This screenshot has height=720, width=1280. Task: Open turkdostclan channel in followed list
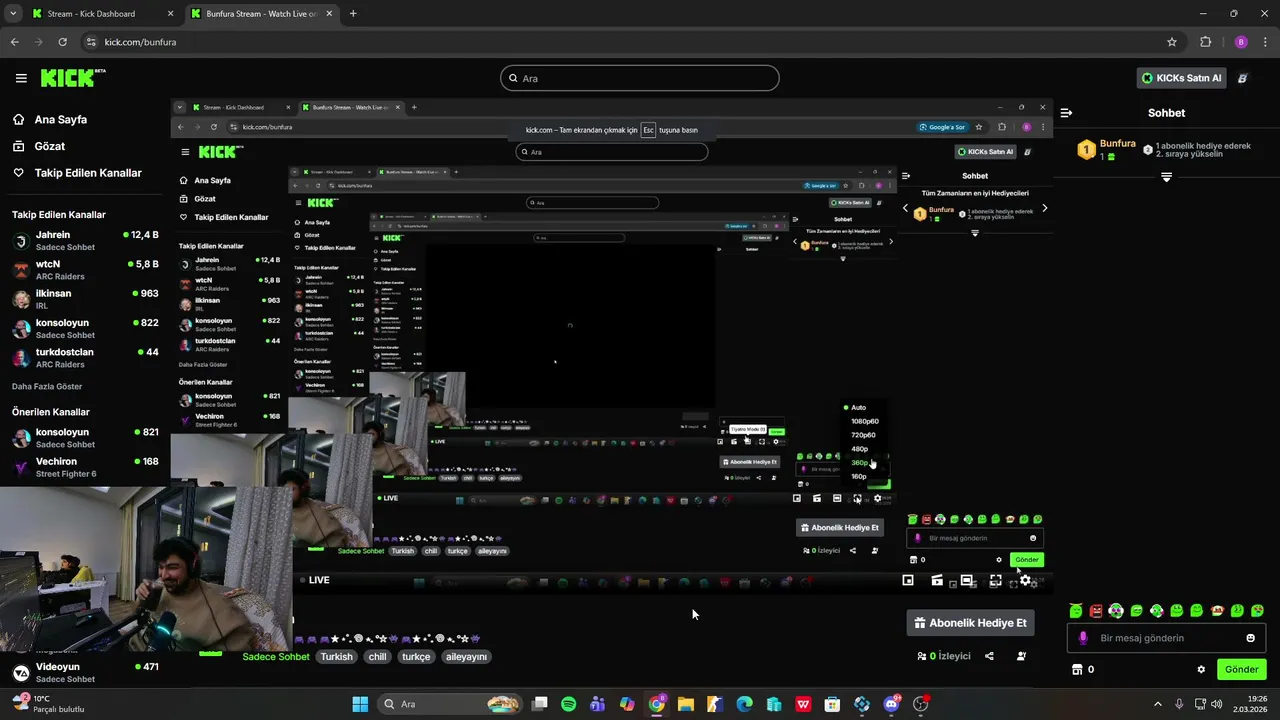(x=85, y=358)
